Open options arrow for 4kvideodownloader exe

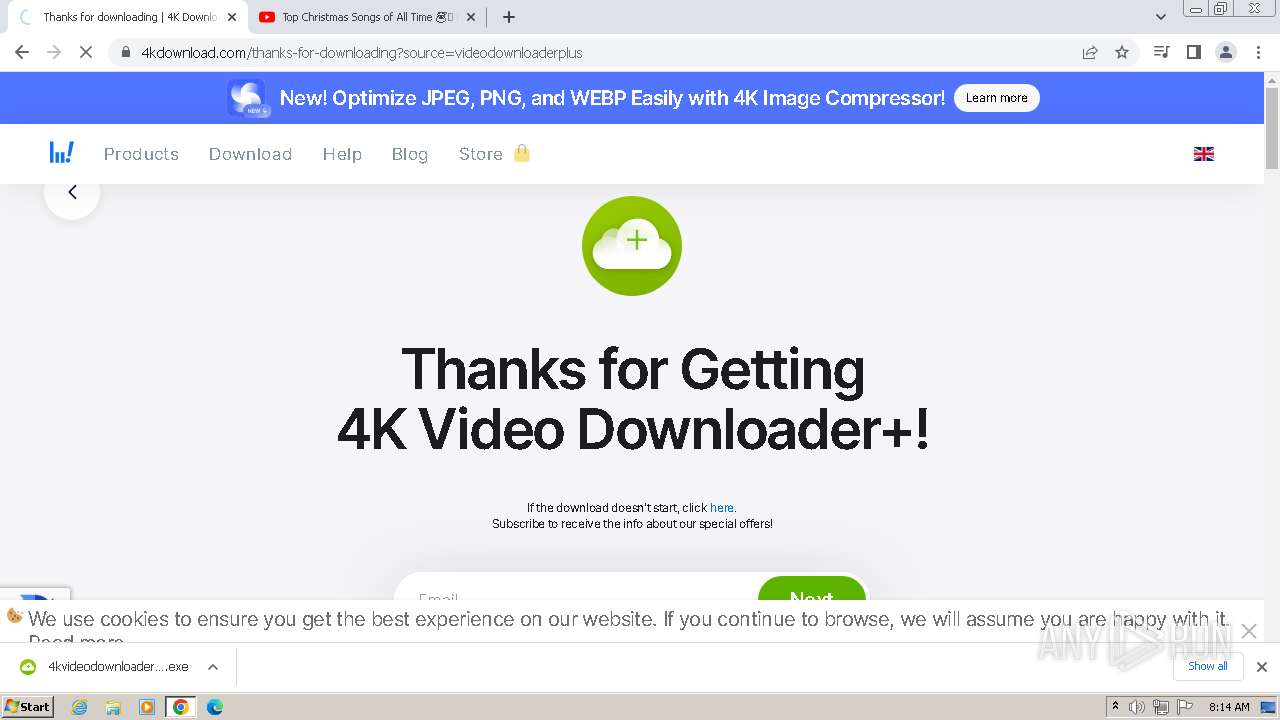click(x=213, y=667)
